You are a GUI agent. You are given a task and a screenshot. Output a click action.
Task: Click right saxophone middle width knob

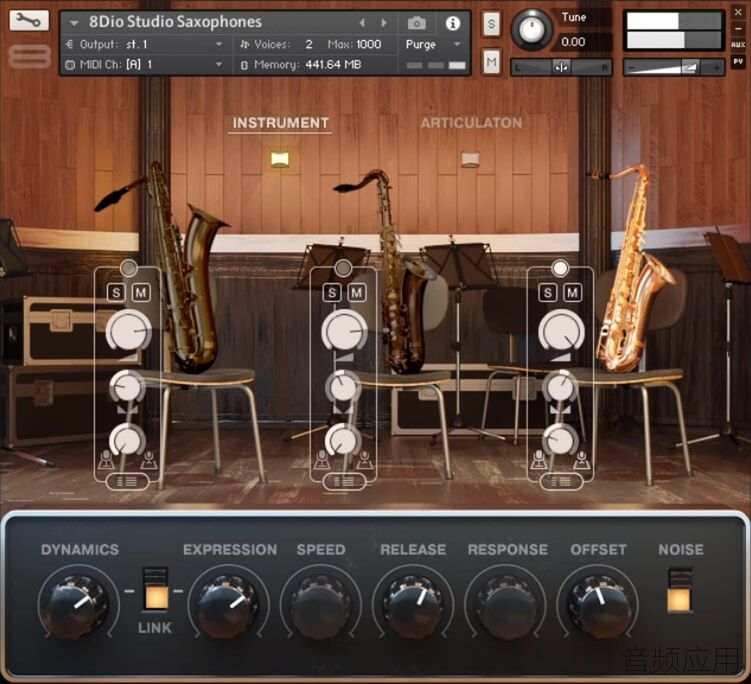(x=560, y=387)
